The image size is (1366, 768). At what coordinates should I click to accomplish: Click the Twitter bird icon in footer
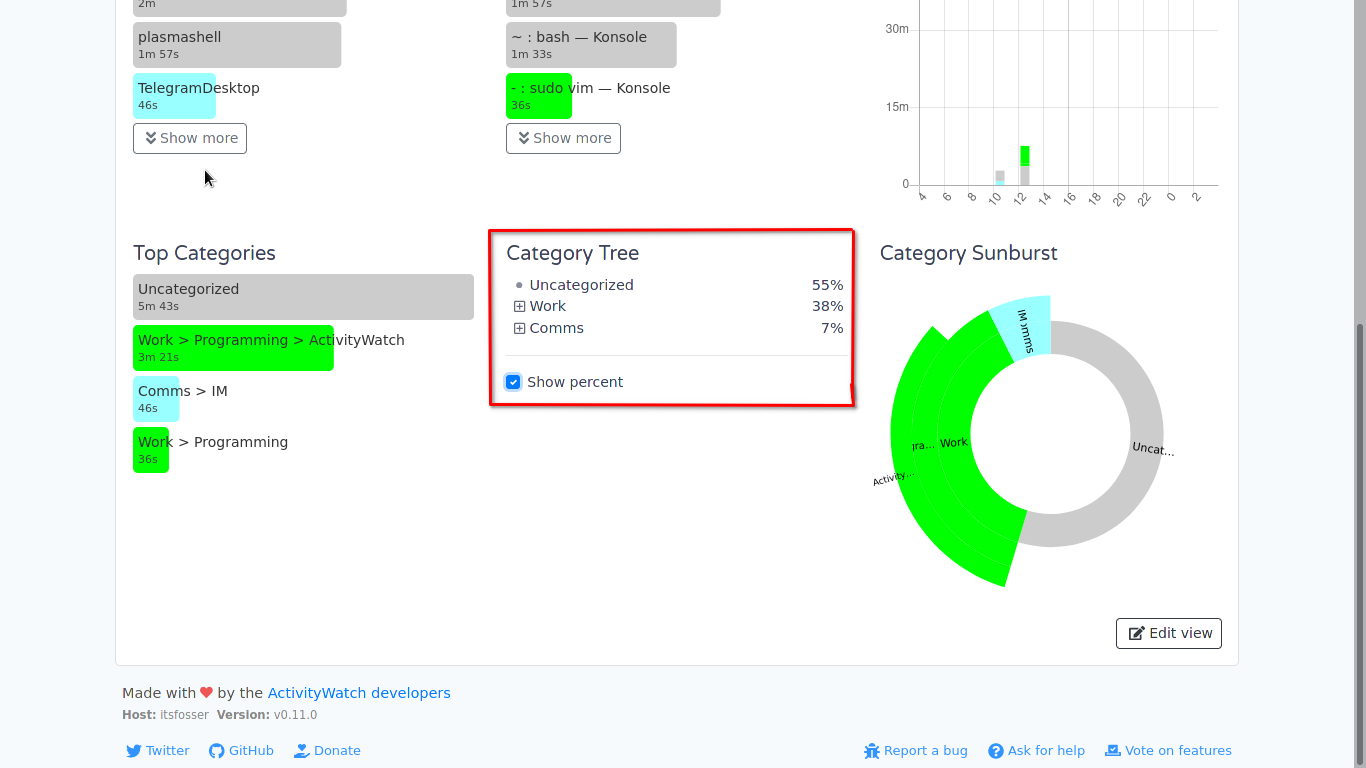(x=133, y=751)
